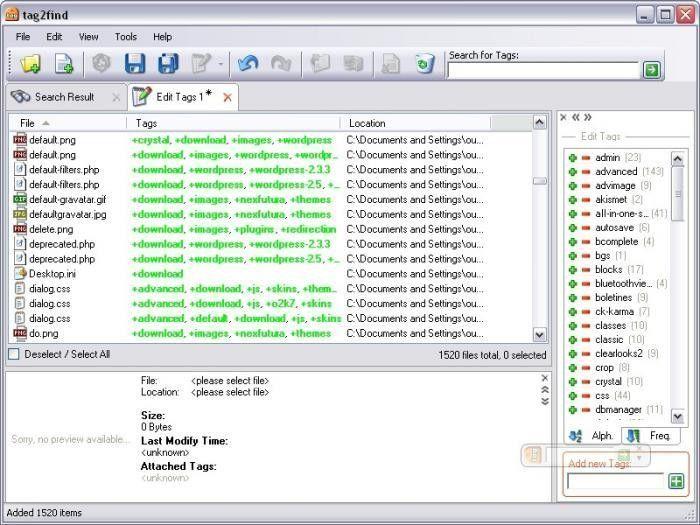Click red minus to remove blocks tag
This screenshot has width=700, height=525.
coord(586,270)
